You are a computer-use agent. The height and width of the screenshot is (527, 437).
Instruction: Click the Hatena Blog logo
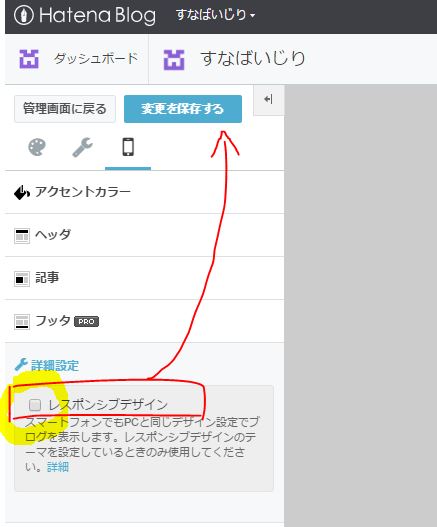85,15
